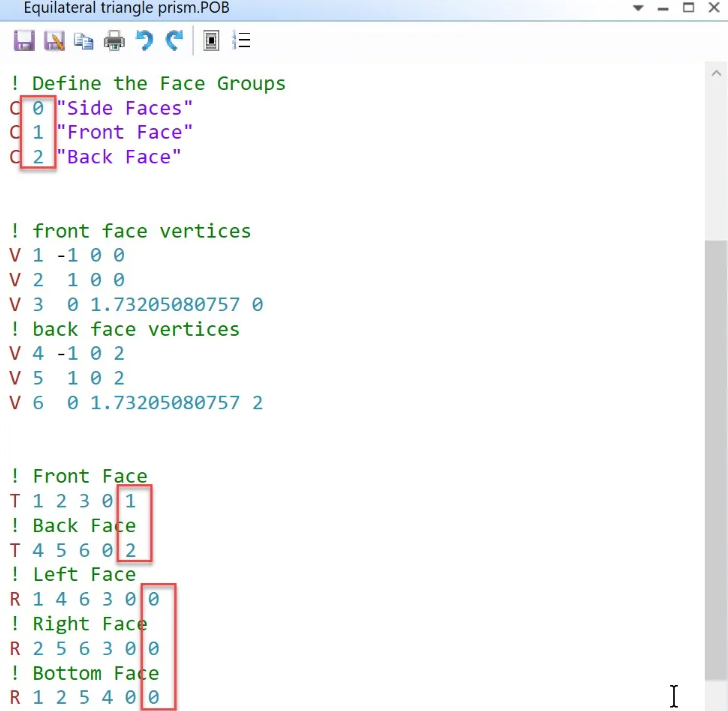Click the '! Right Face' comment
728x711 pixels.
[x=79, y=624]
